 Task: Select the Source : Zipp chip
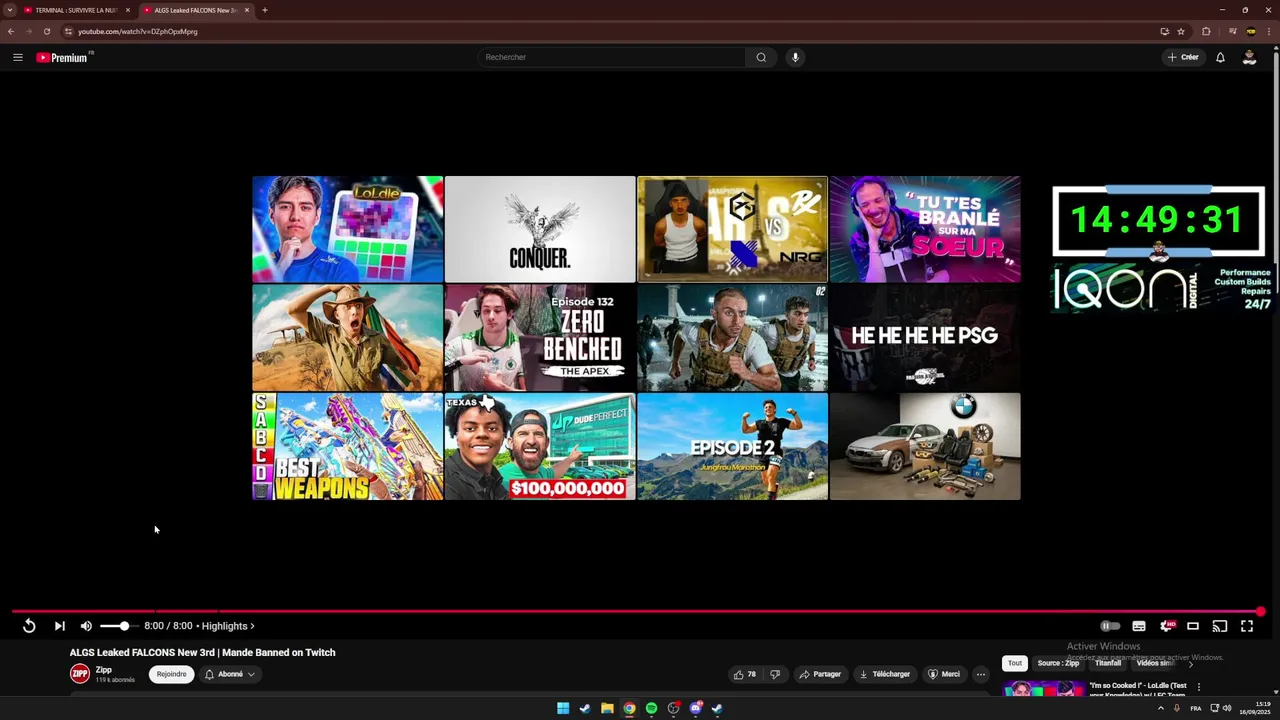[1058, 663]
